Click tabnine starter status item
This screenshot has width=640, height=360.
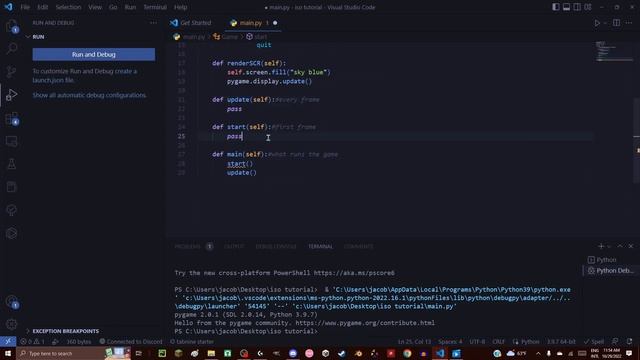[191, 341]
